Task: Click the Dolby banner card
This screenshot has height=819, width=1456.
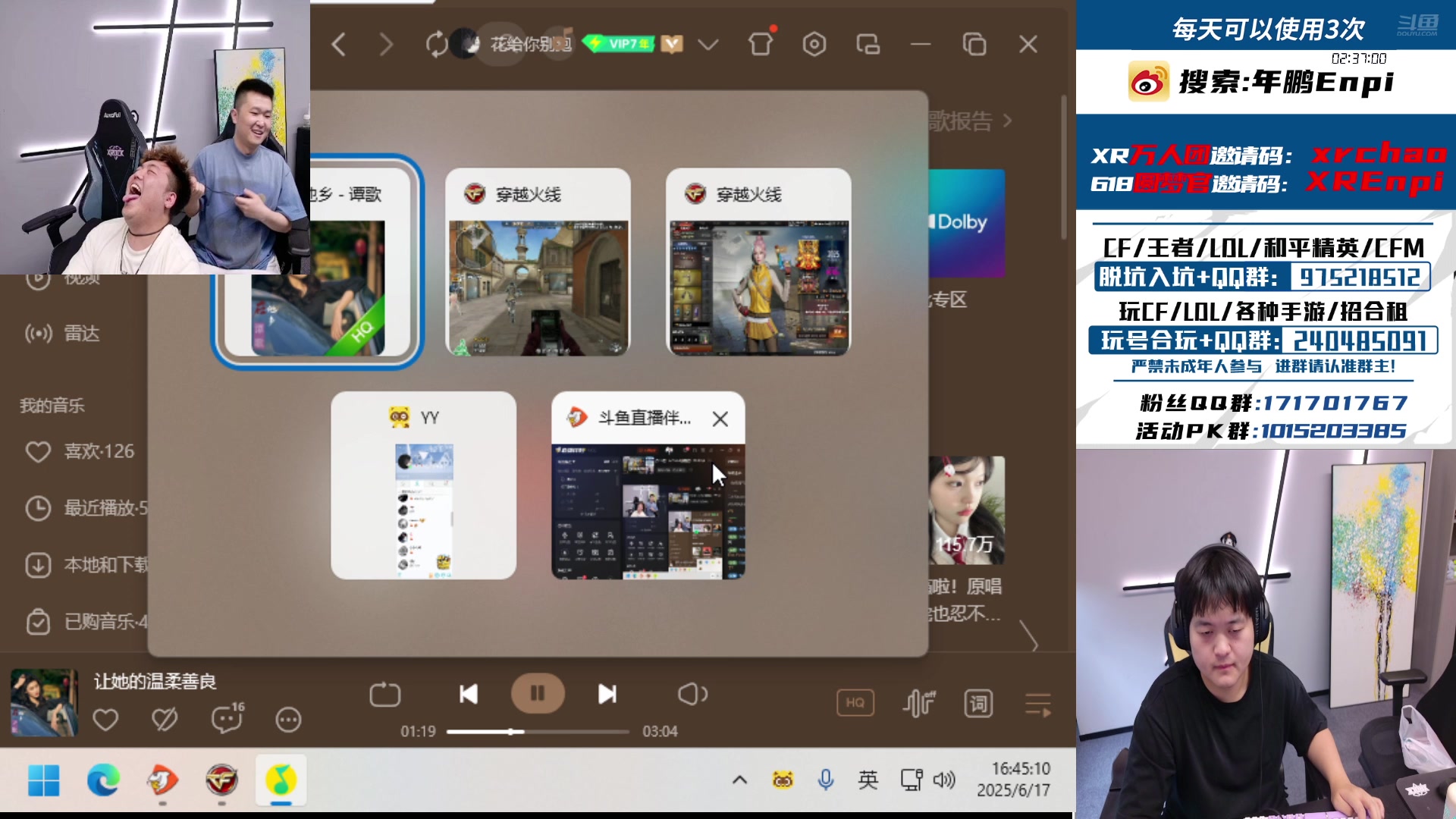Action: (967, 223)
